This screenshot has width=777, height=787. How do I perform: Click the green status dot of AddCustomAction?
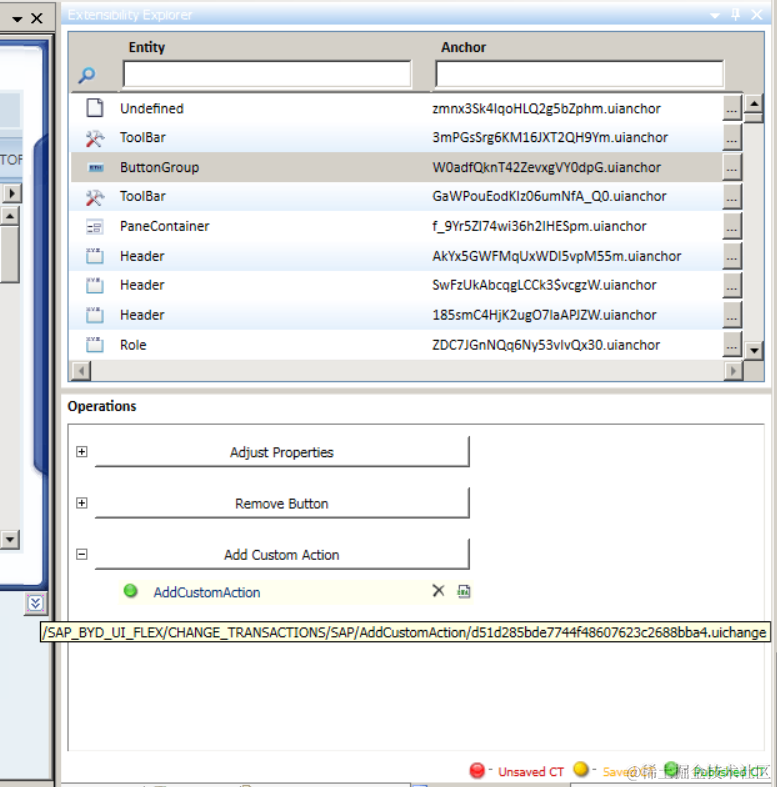[131, 591]
